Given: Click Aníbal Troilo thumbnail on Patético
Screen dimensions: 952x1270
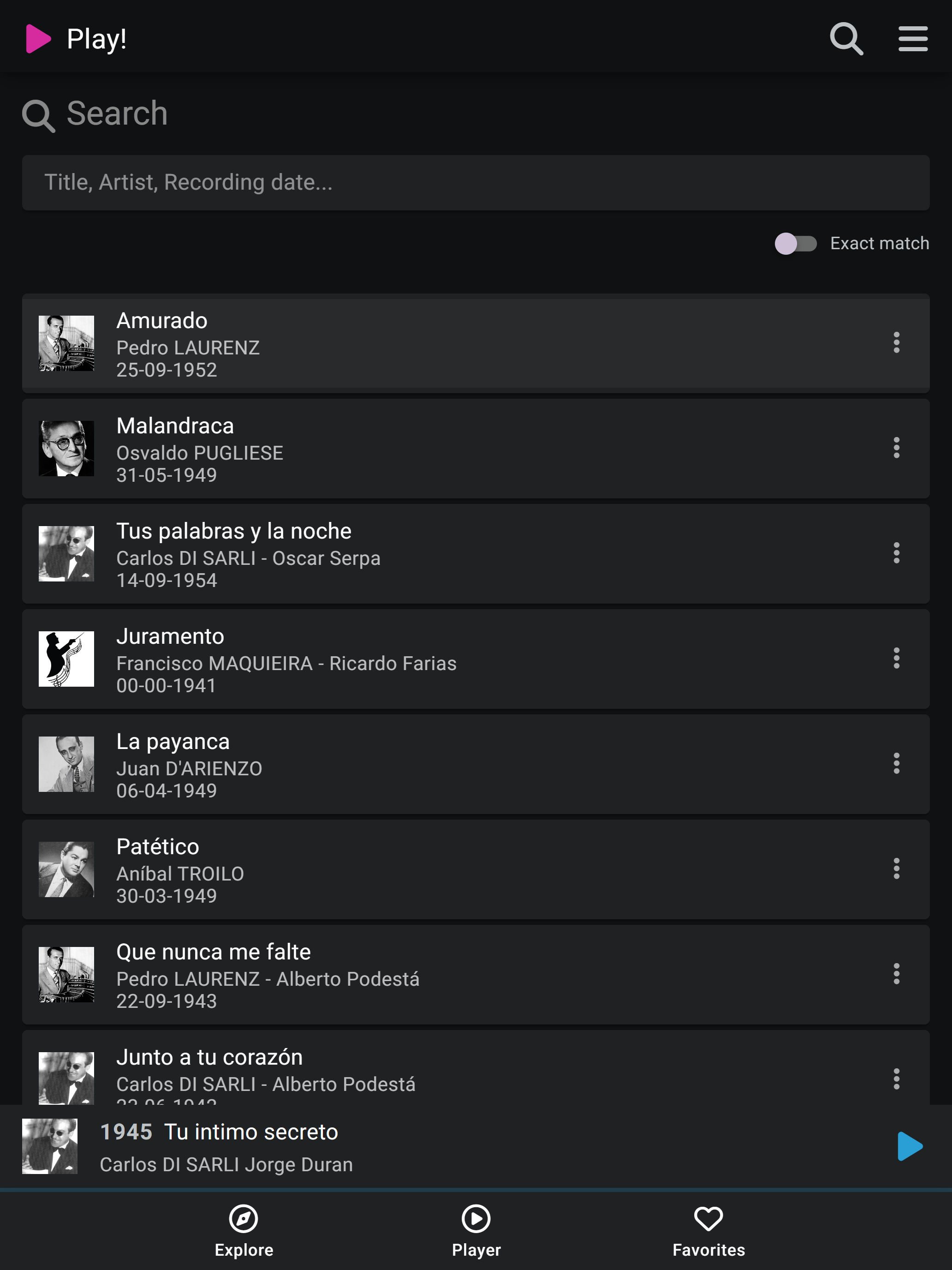Looking at the screenshot, I should pos(66,869).
